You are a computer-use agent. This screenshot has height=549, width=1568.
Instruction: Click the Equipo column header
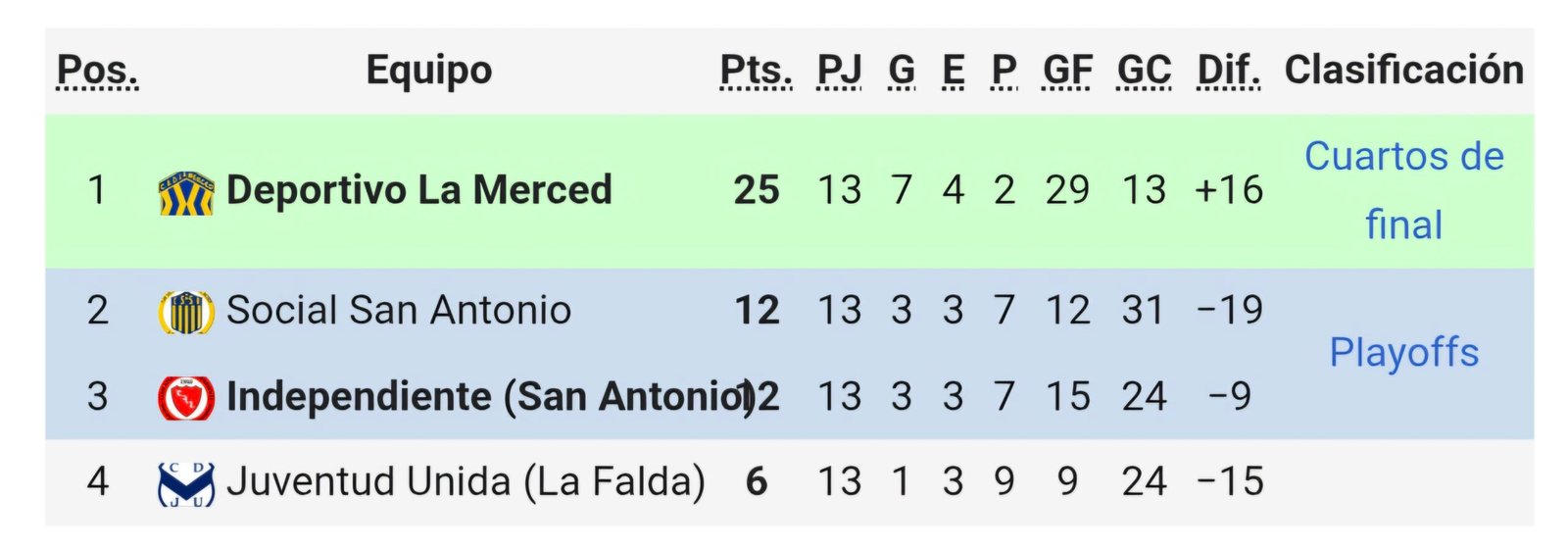[x=428, y=71]
